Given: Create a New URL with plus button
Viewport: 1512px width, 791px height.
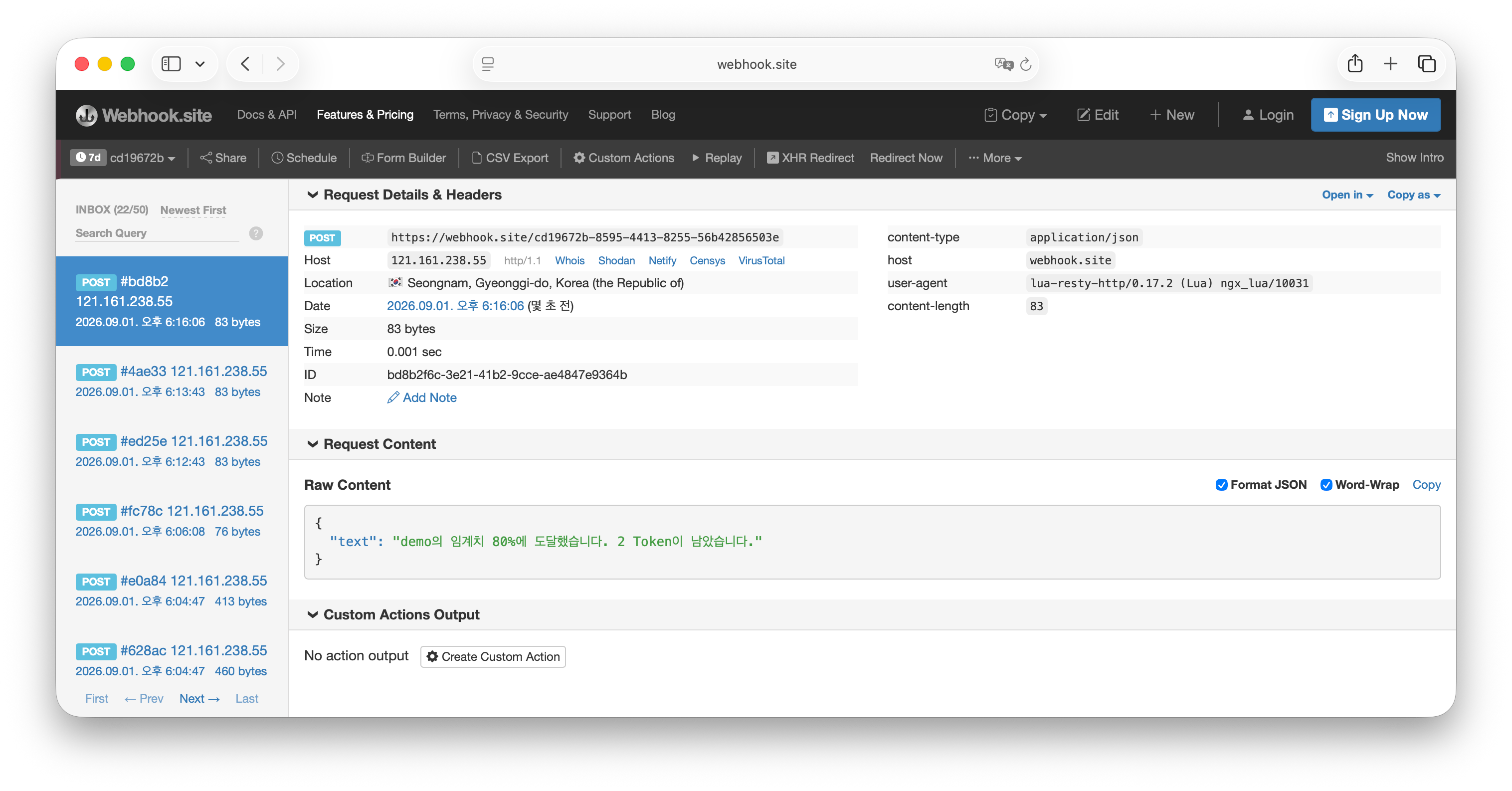Looking at the screenshot, I should pyautogui.click(x=1172, y=115).
